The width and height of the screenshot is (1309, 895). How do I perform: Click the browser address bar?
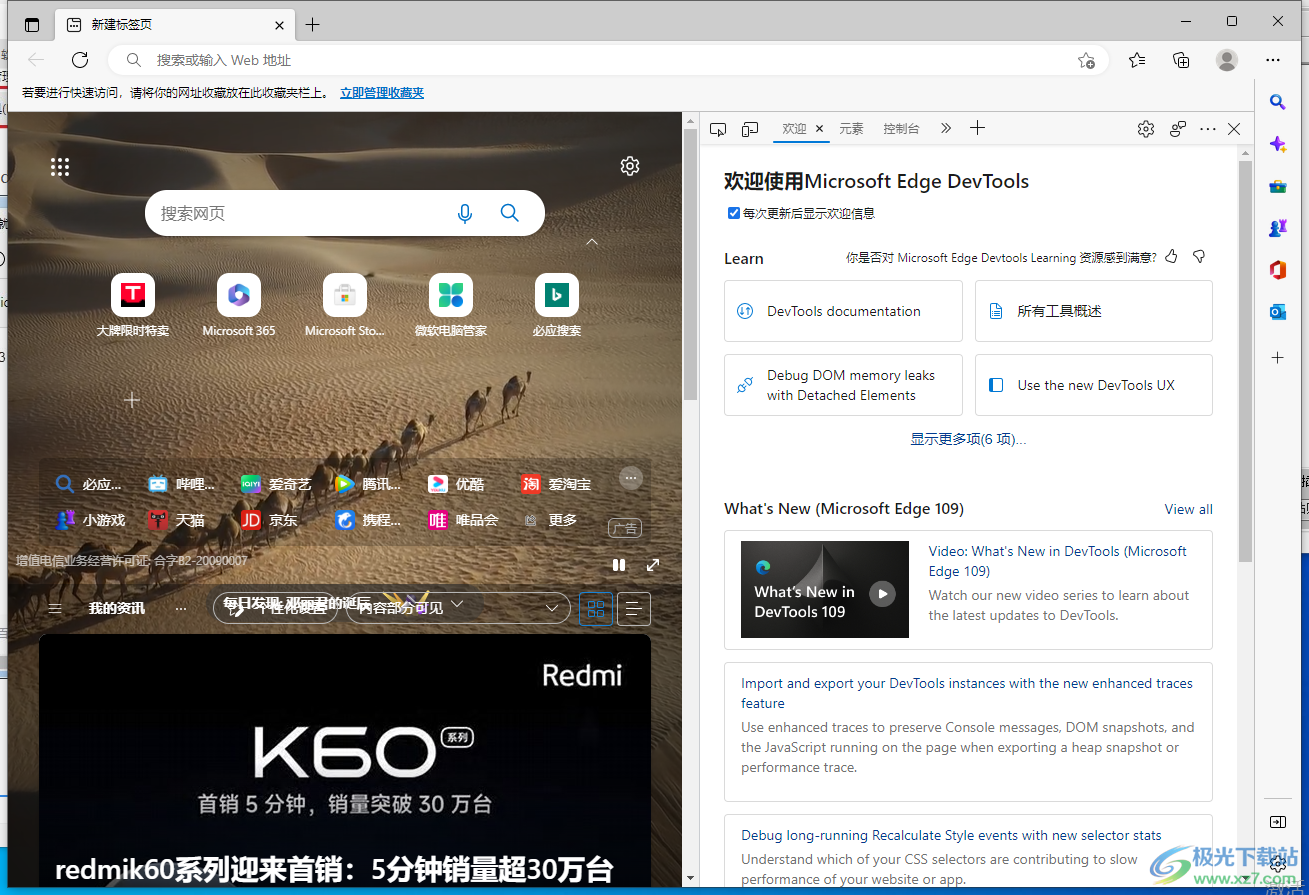[610, 60]
